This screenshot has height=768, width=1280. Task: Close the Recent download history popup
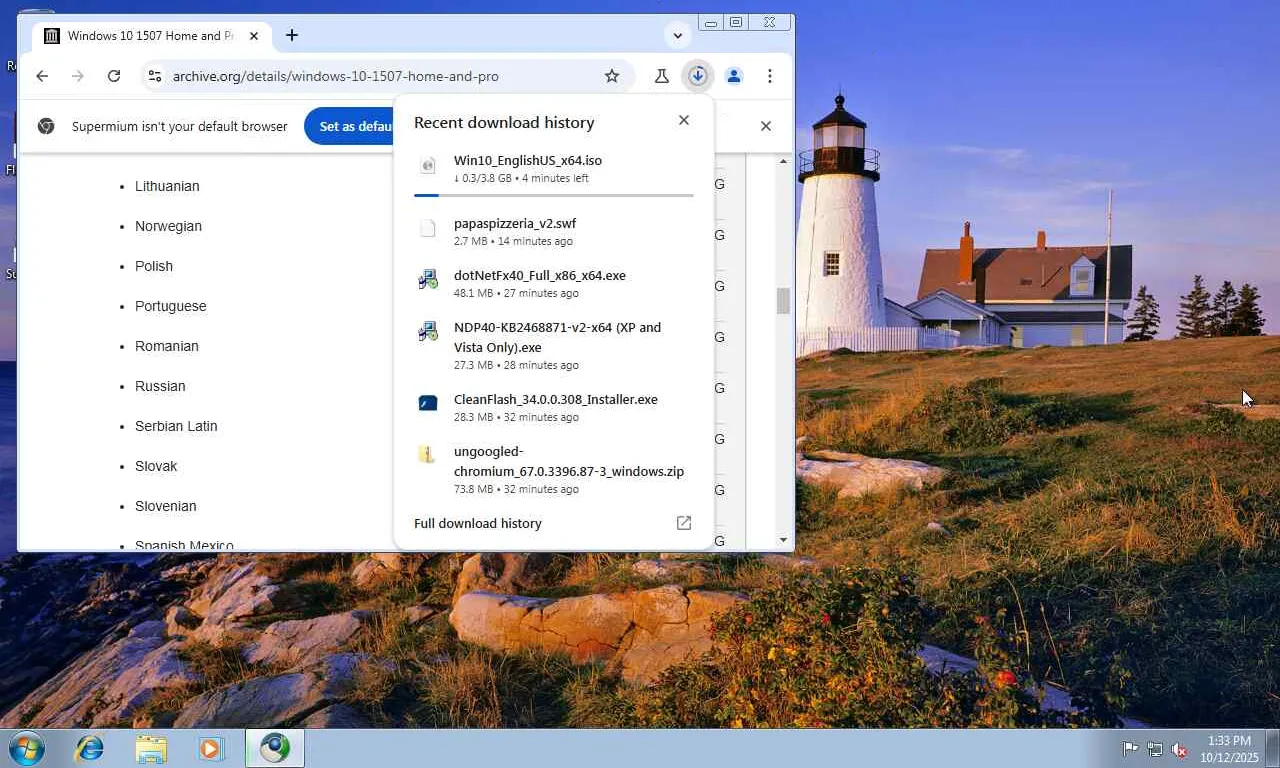[x=684, y=120]
